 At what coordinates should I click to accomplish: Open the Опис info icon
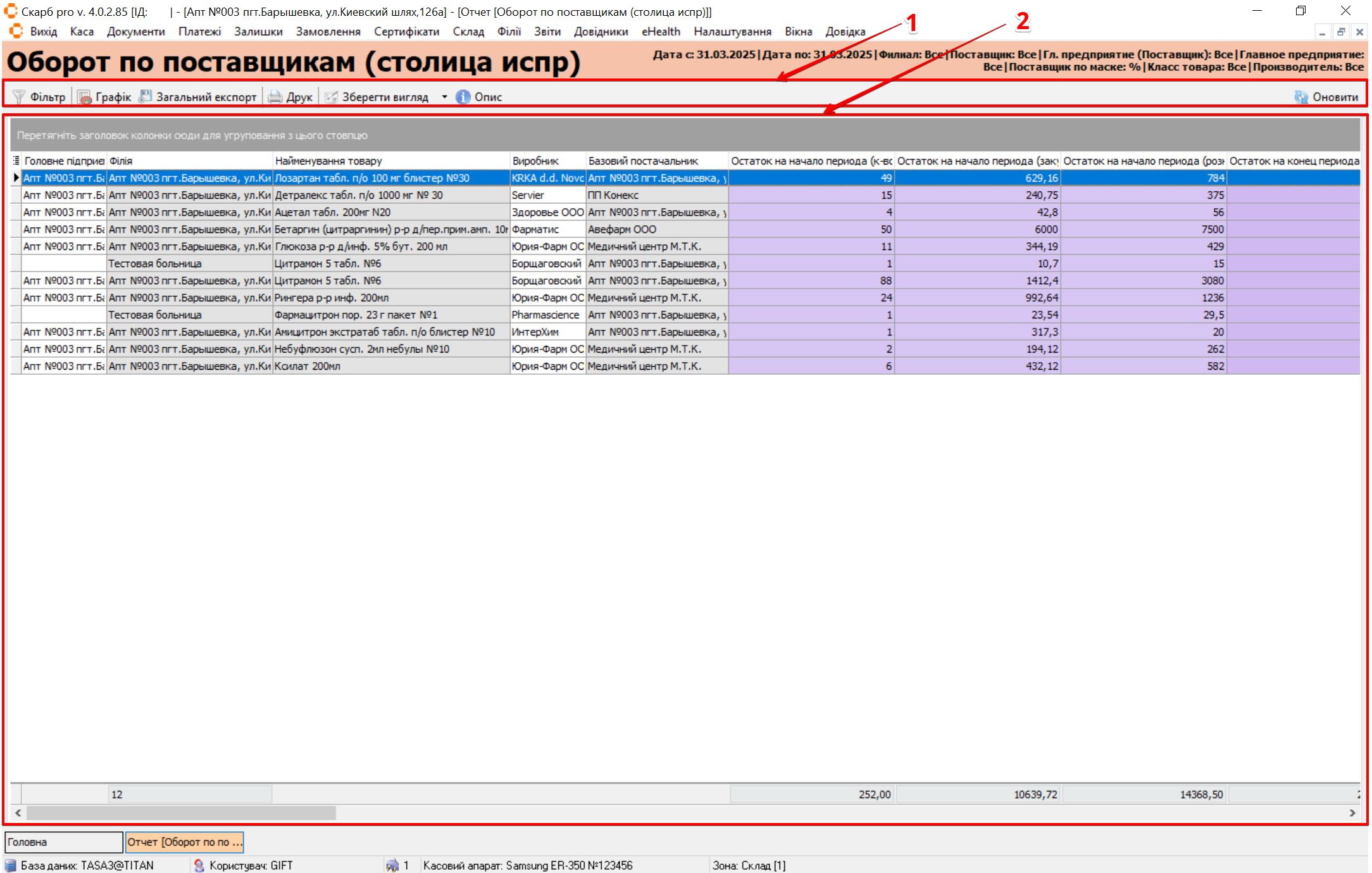click(x=463, y=97)
